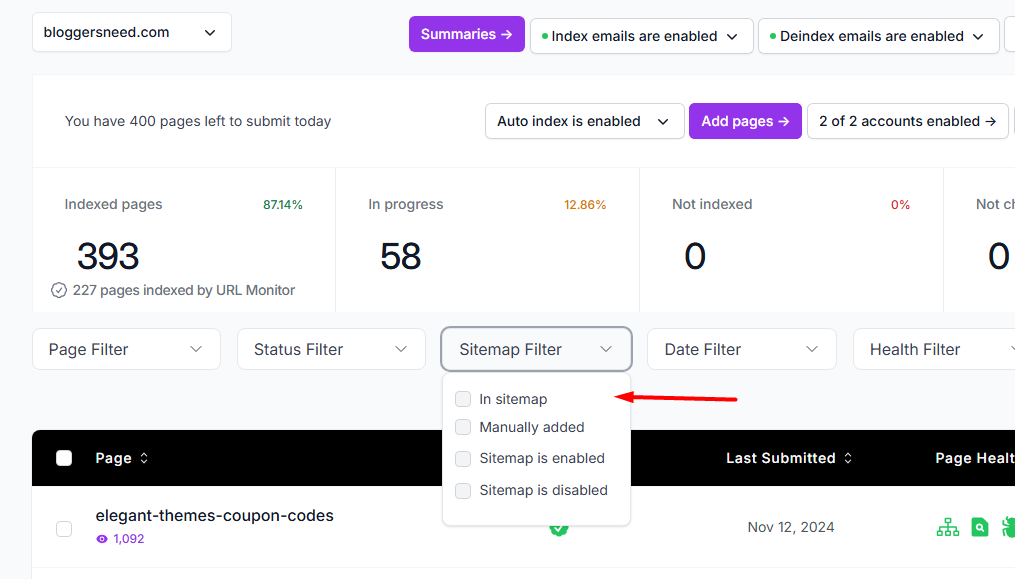Open the bloggersneed.com site selector

131,32
